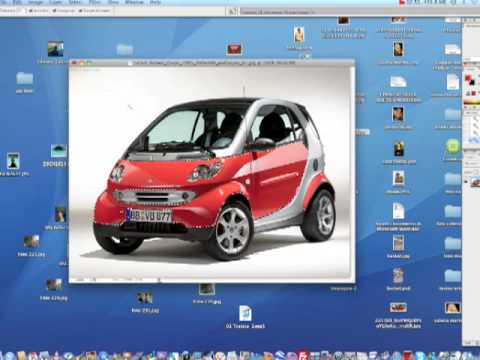Select the green round icon on desktop
This screenshot has height=360, width=480.
(453, 146)
